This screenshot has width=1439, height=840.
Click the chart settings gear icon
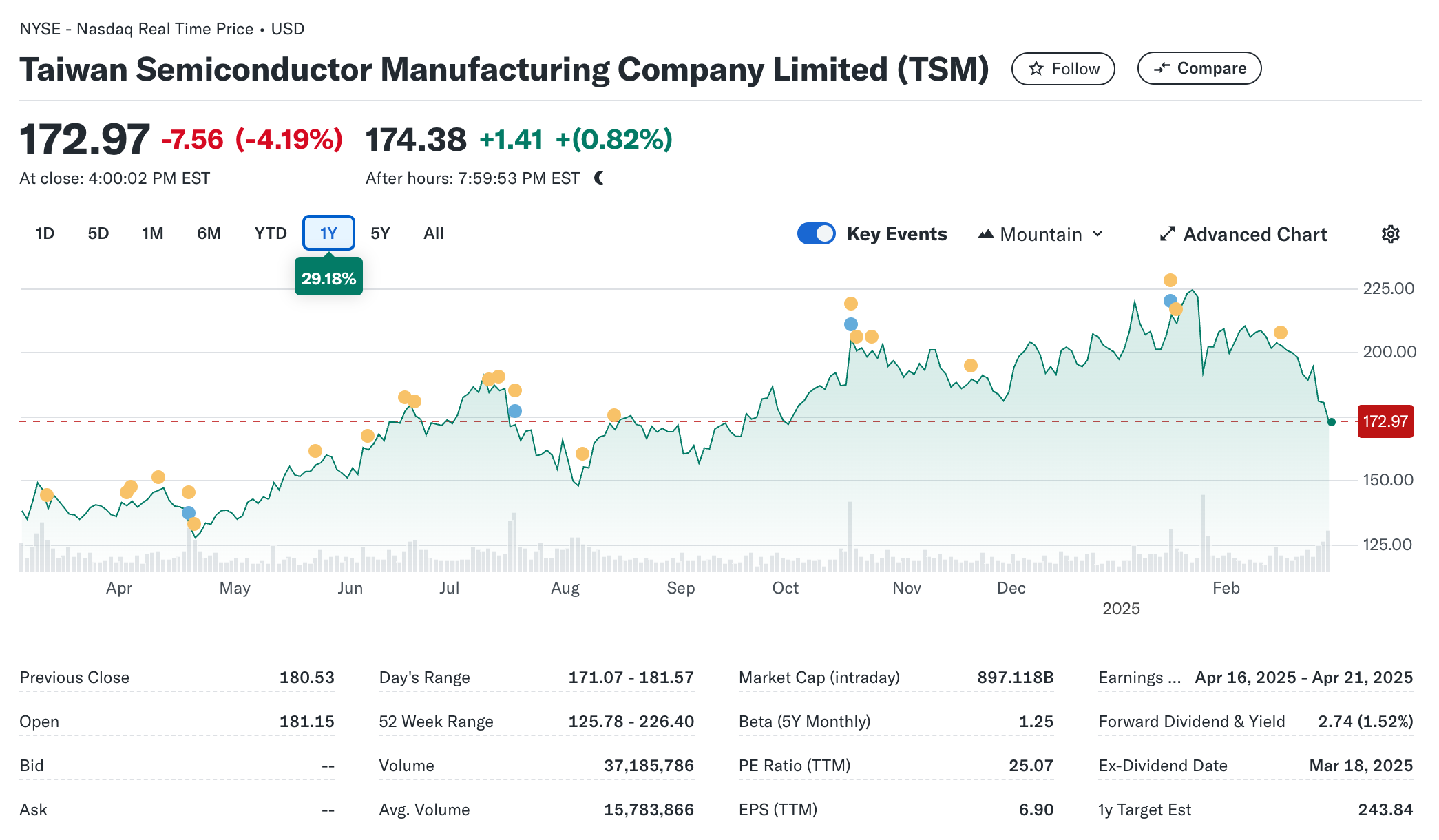click(x=1390, y=234)
